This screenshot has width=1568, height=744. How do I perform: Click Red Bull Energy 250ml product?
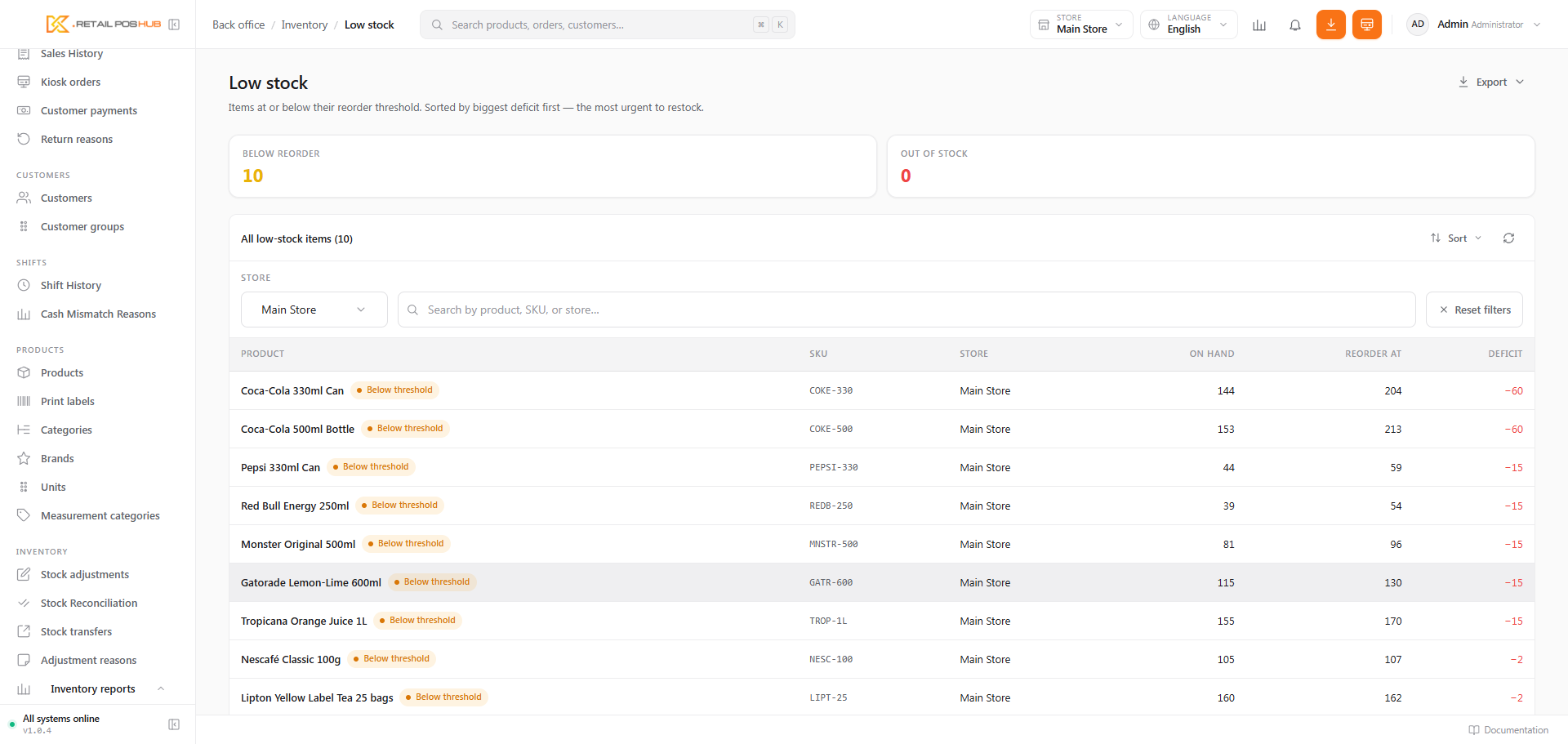pos(295,506)
